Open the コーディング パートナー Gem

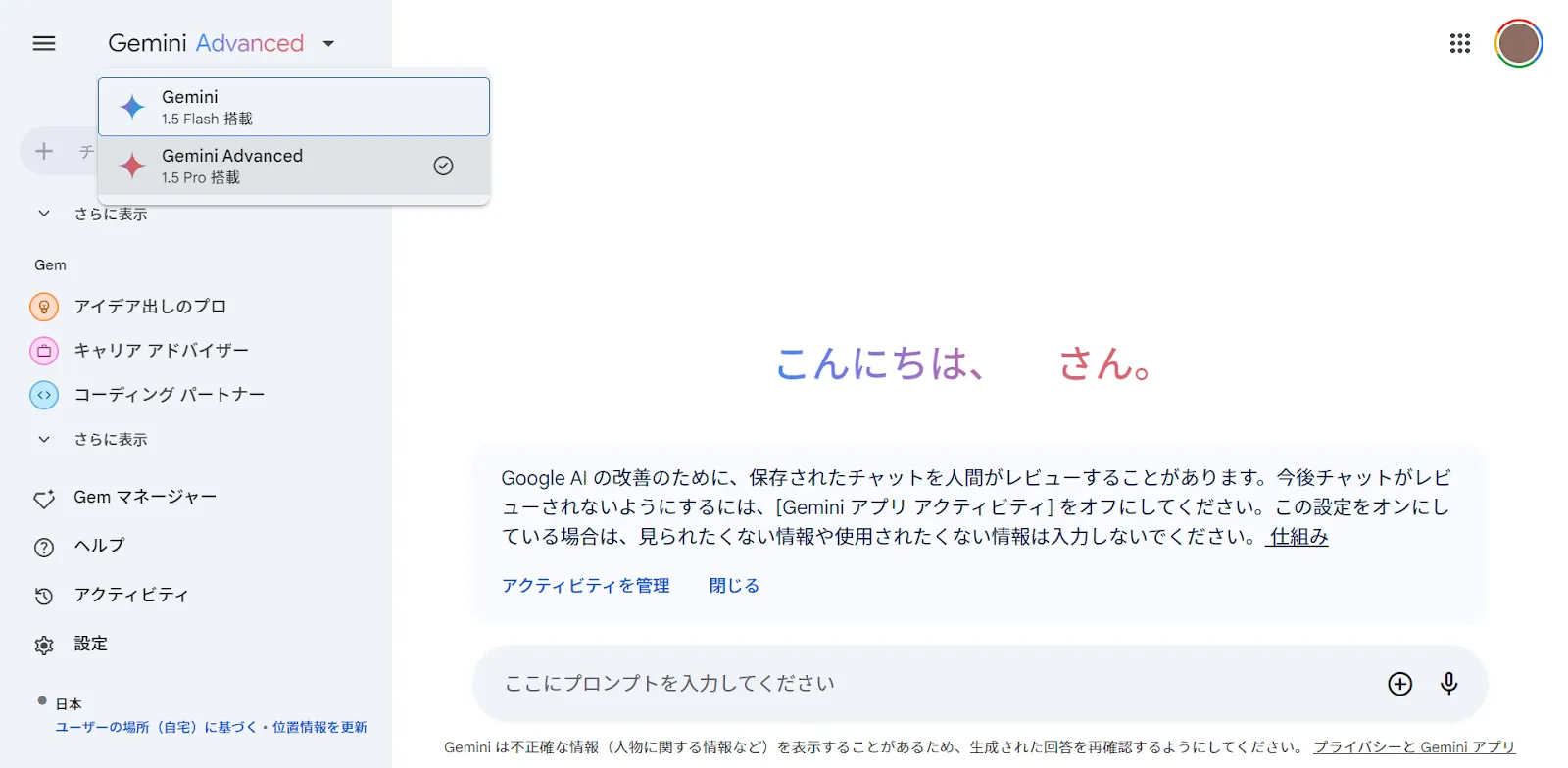(x=170, y=395)
